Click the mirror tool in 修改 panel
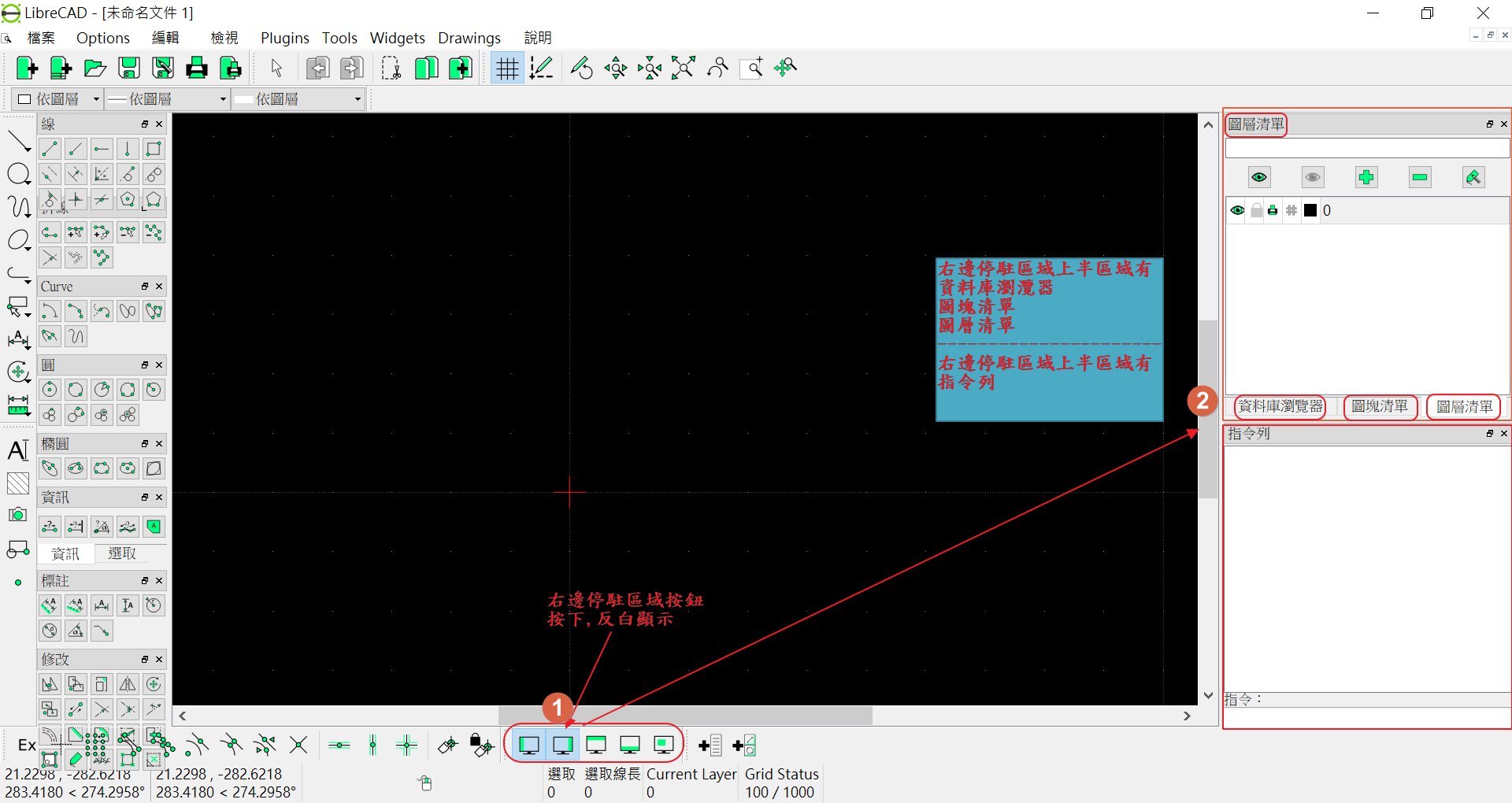 128,684
